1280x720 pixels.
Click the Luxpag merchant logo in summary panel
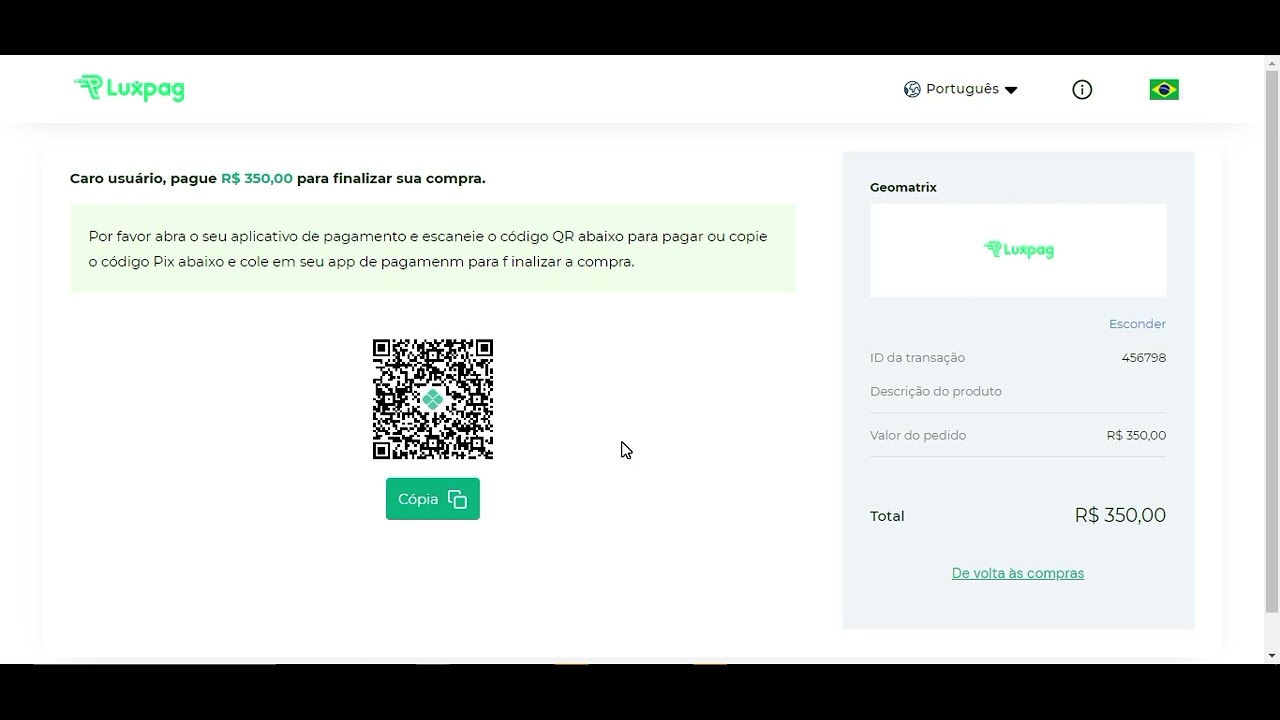(x=1018, y=250)
